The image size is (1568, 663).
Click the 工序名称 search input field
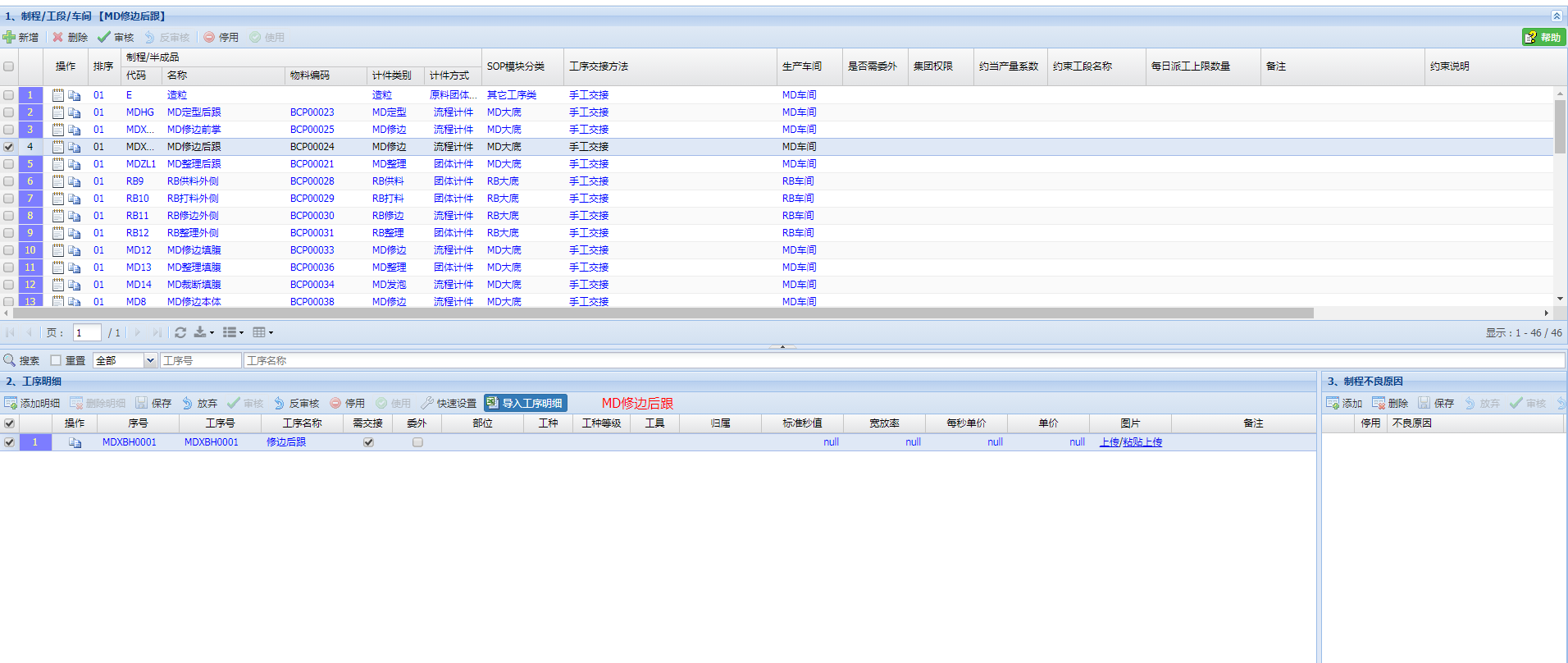(x=905, y=360)
